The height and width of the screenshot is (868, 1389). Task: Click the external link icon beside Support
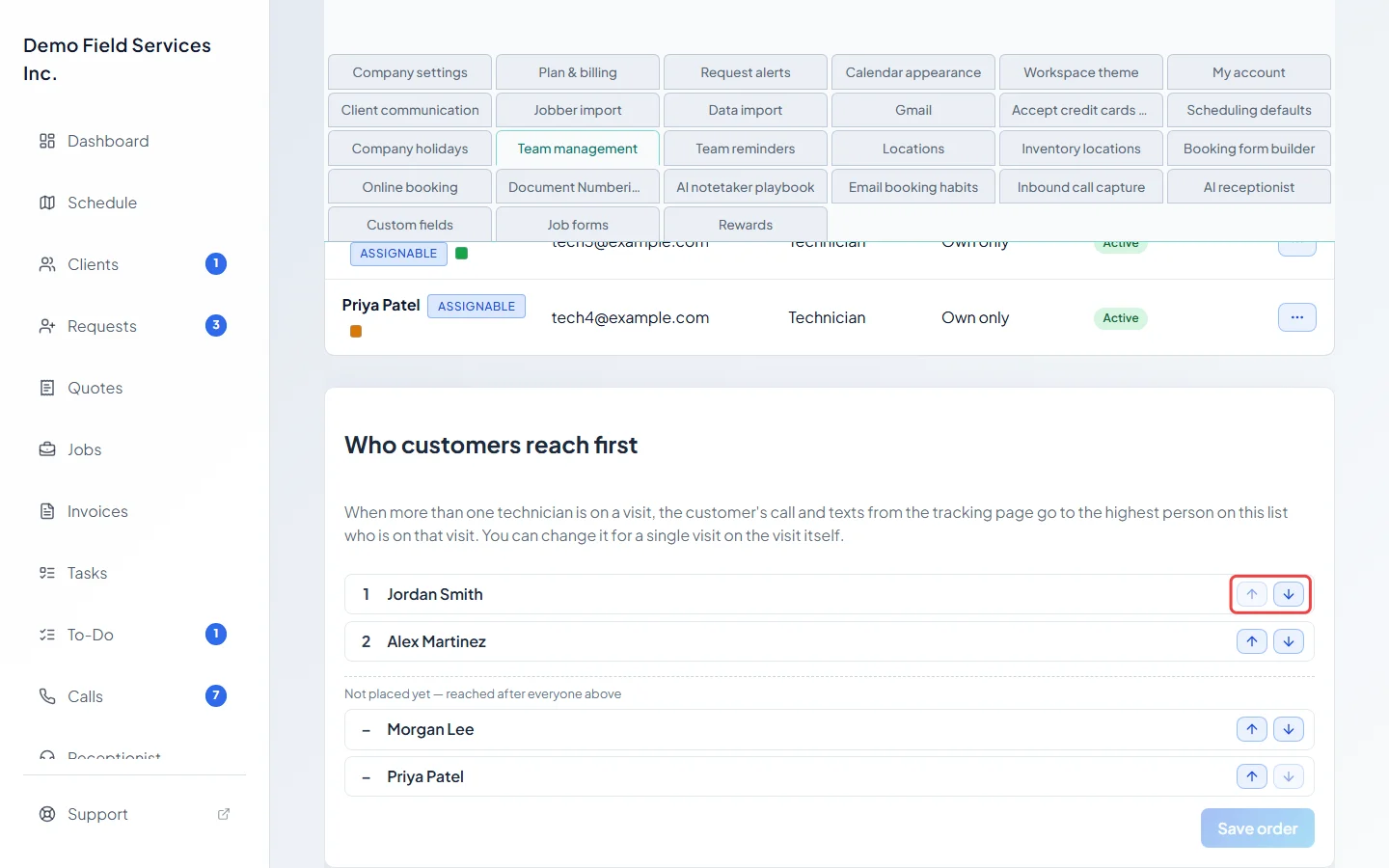pos(224,814)
